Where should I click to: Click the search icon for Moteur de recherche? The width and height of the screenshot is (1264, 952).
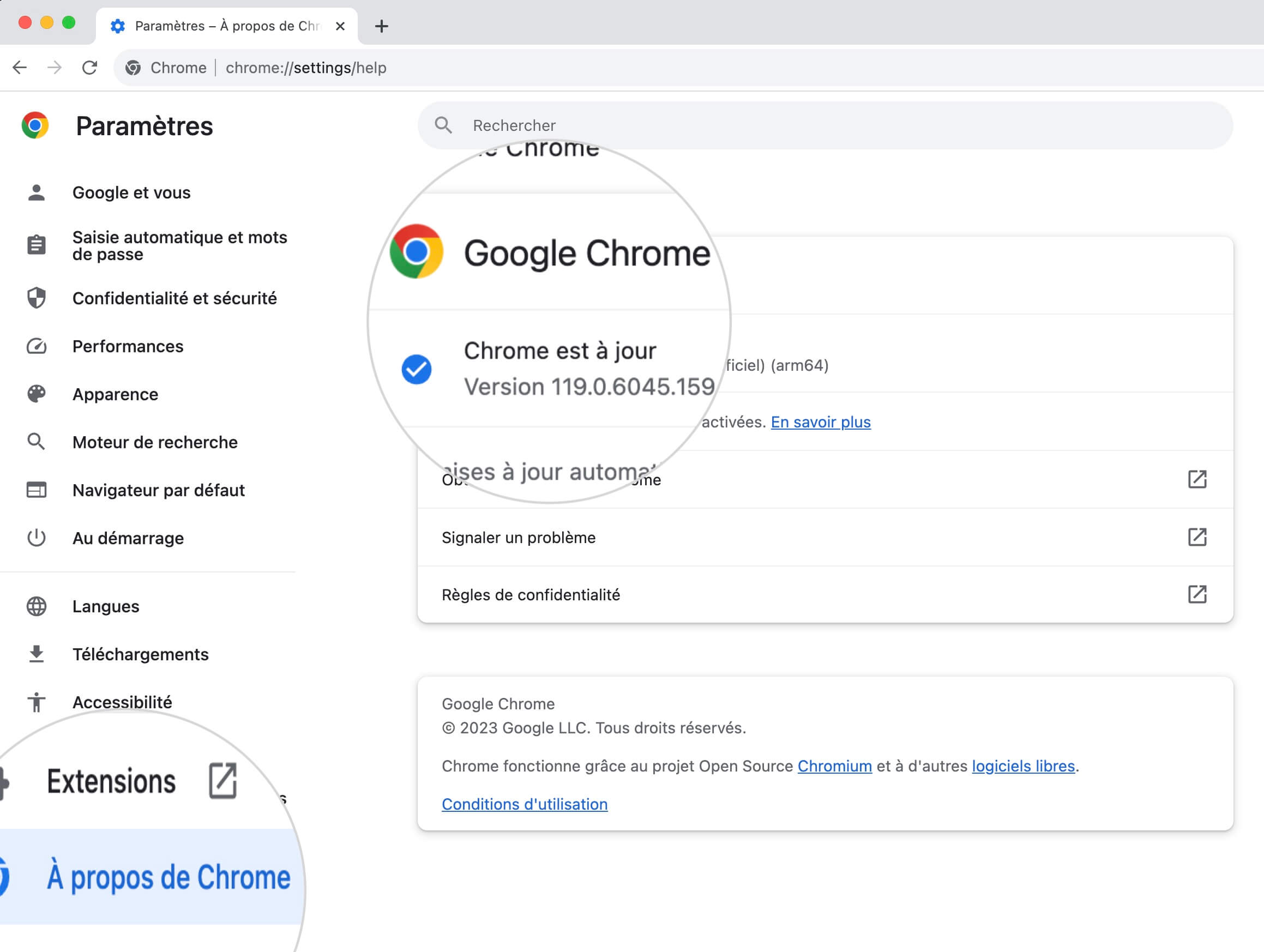pos(37,442)
